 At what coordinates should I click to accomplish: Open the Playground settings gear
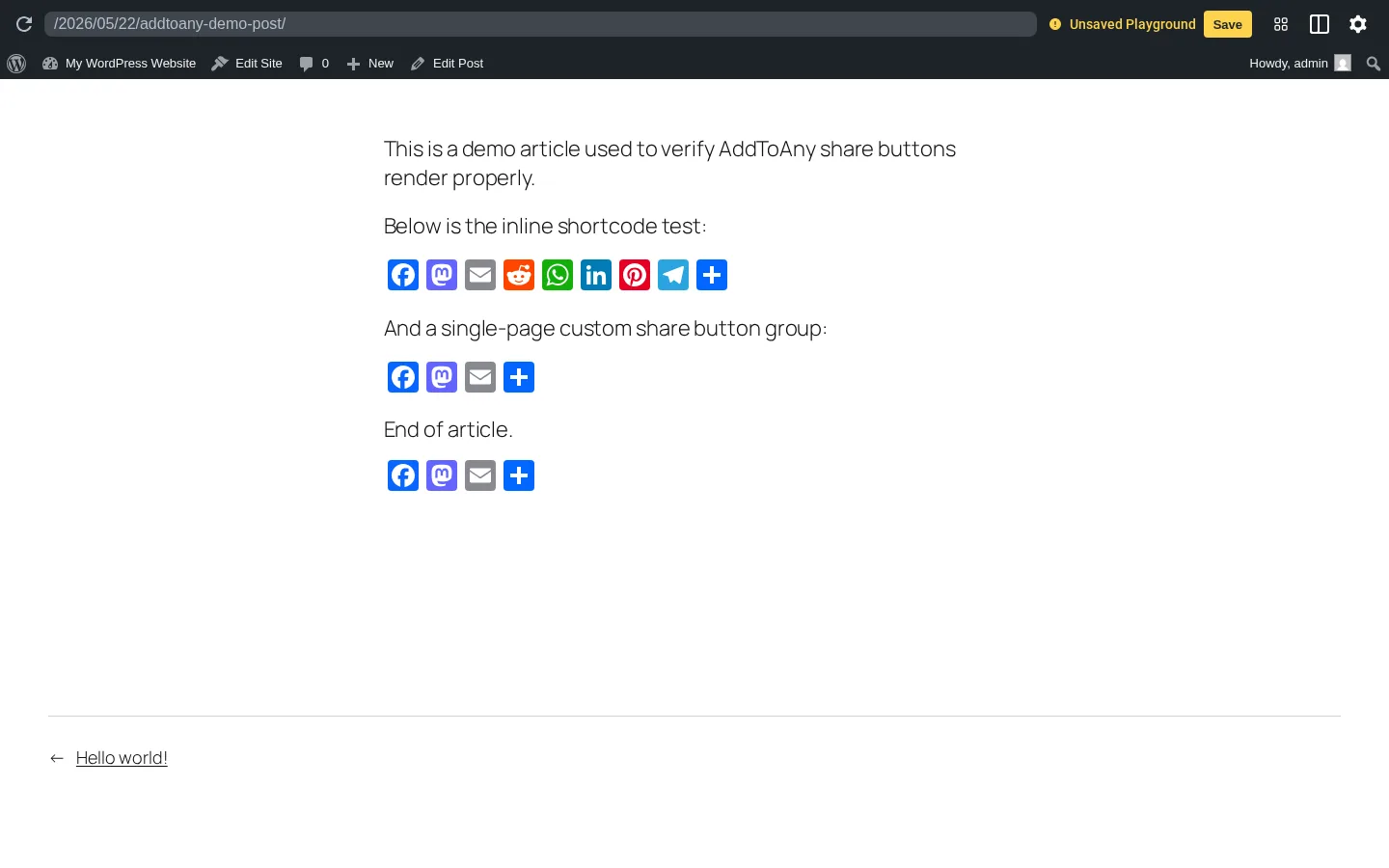pyautogui.click(x=1358, y=24)
